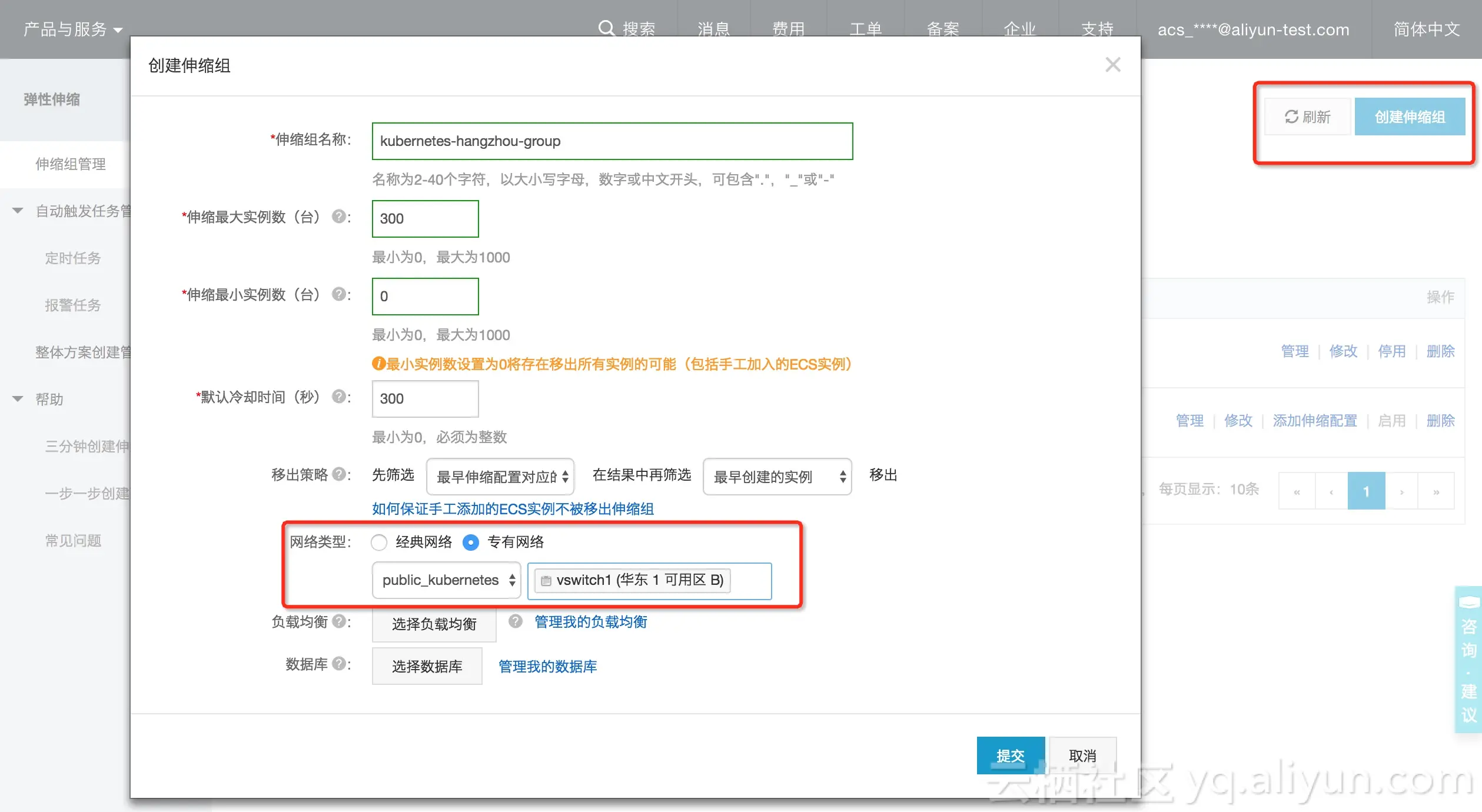Click the 提交 submit button
Screen dimensions: 1482x812
pyautogui.click(x=1010, y=756)
